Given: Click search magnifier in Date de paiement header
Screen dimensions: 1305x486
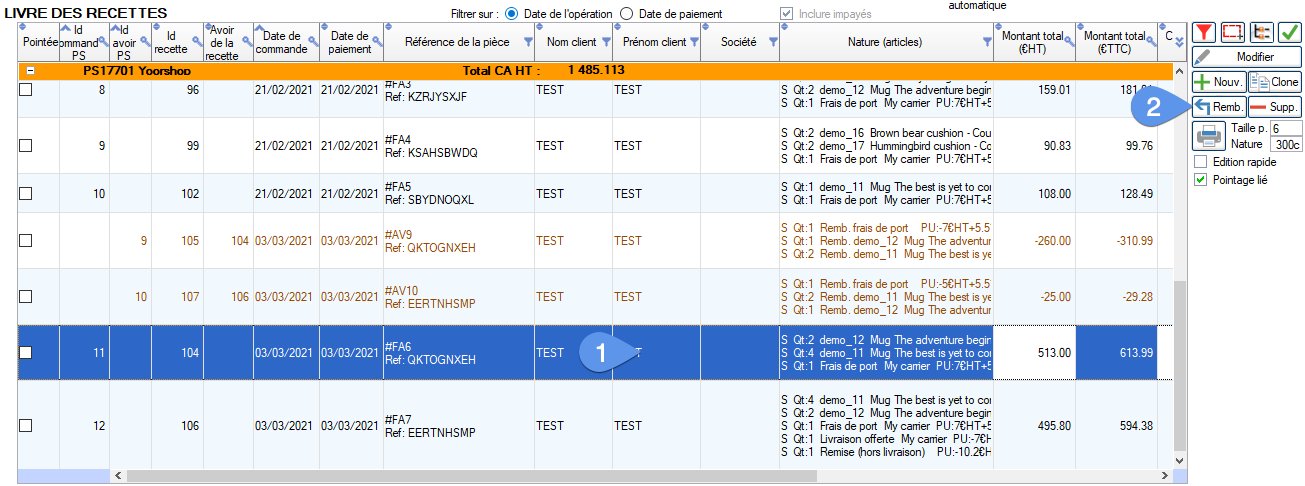Looking at the screenshot, I should pyautogui.click(x=376, y=42).
